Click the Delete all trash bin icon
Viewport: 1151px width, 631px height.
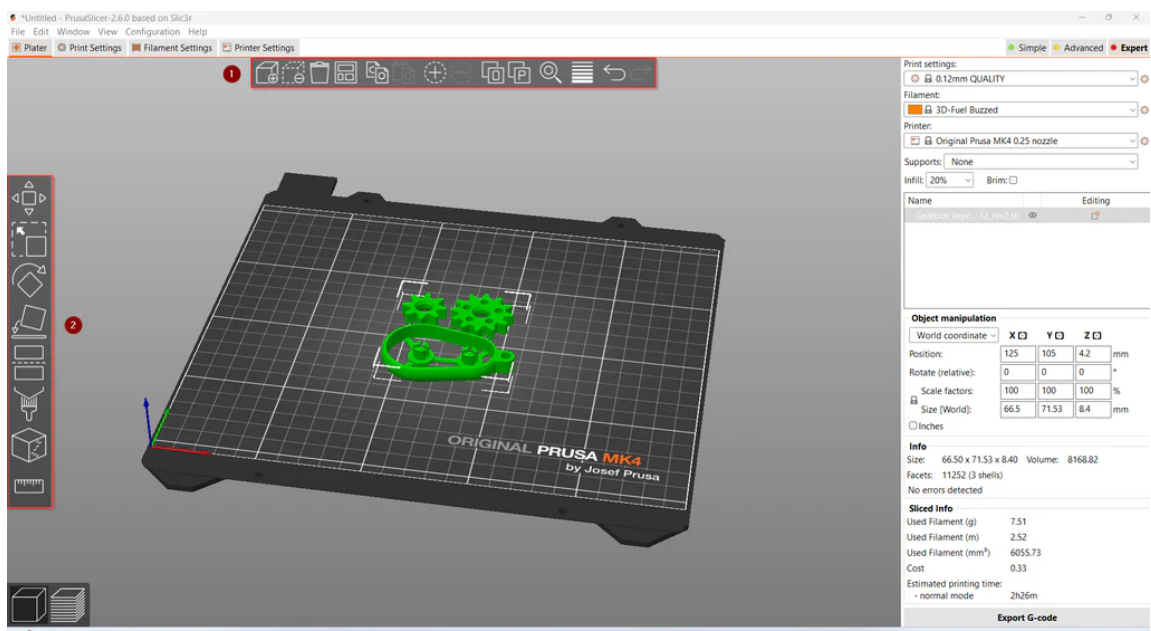pos(319,73)
